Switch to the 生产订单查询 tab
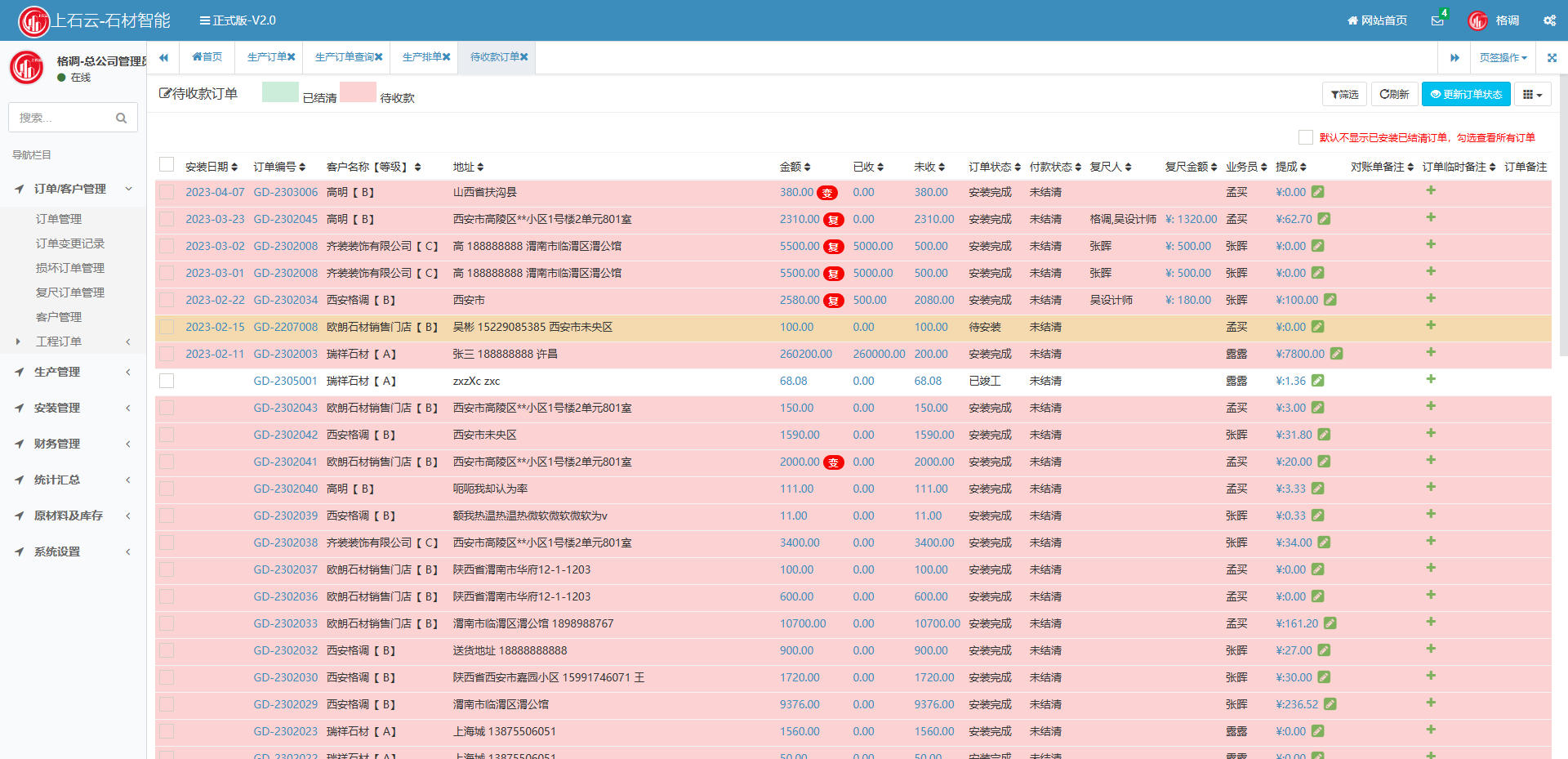 (x=343, y=57)
